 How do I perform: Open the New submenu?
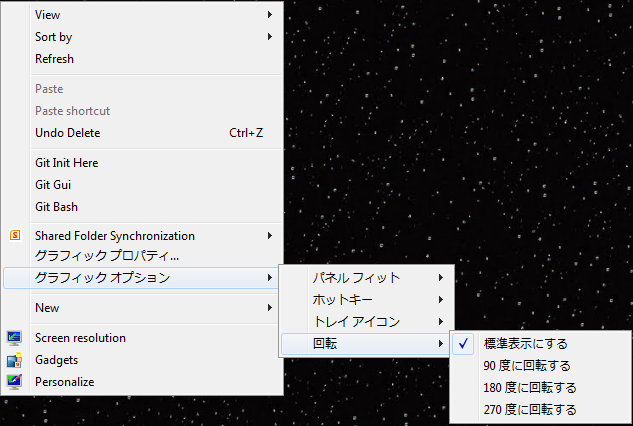pyautogui.click(x=142, y=308)
